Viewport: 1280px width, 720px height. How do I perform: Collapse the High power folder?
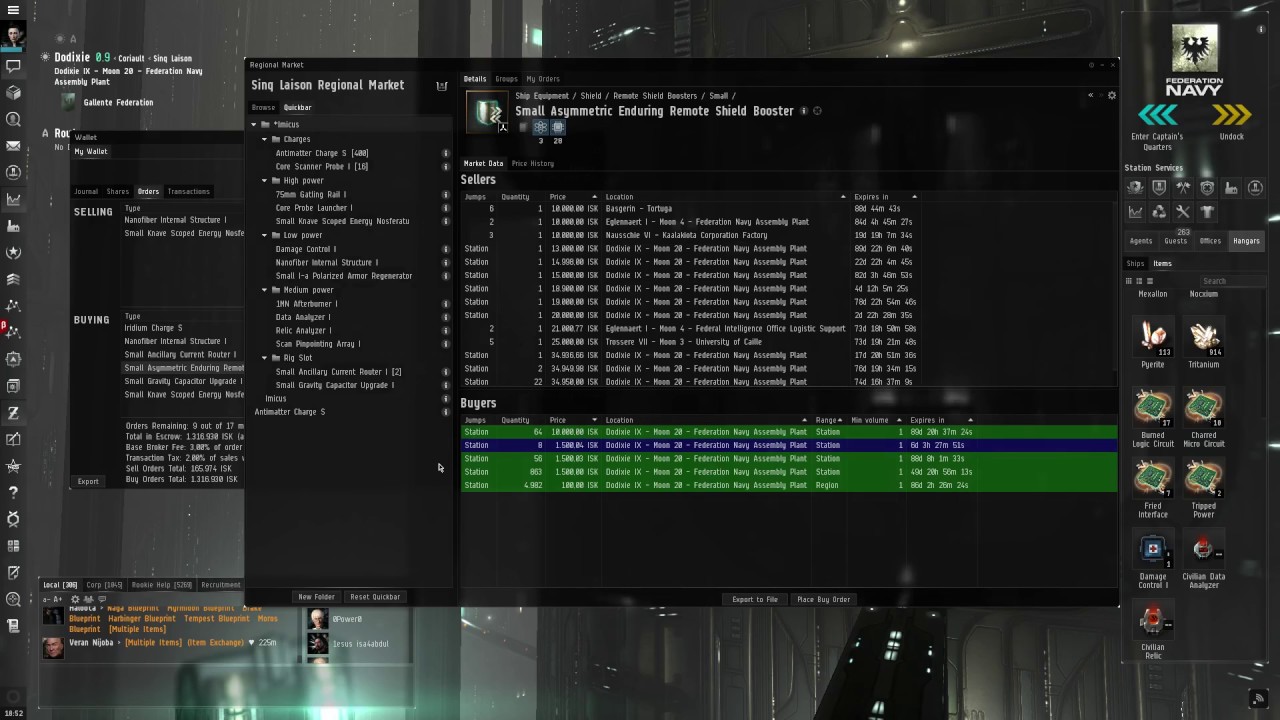coord(264,181)
